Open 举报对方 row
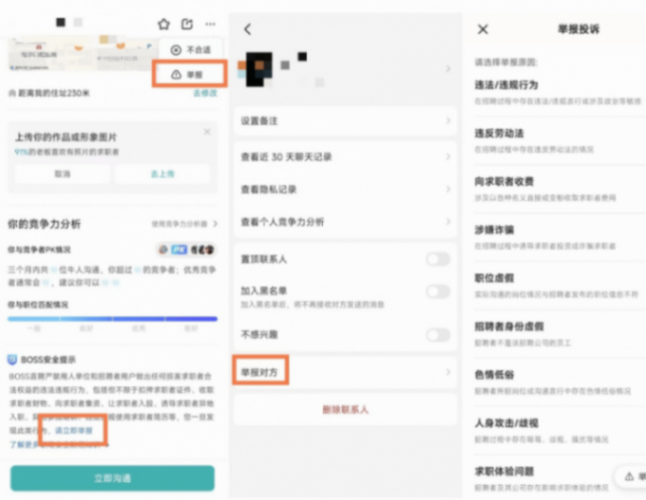The width and height of the screenshot is (646, 500). [x=343, y=372]
